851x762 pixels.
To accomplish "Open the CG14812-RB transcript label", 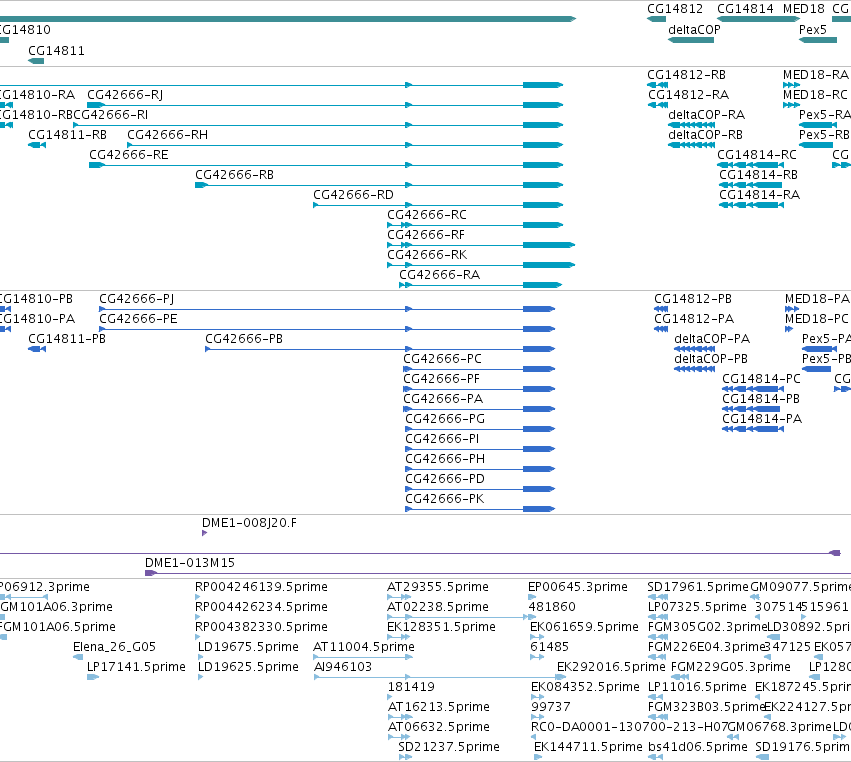I will tap(687, 75).
